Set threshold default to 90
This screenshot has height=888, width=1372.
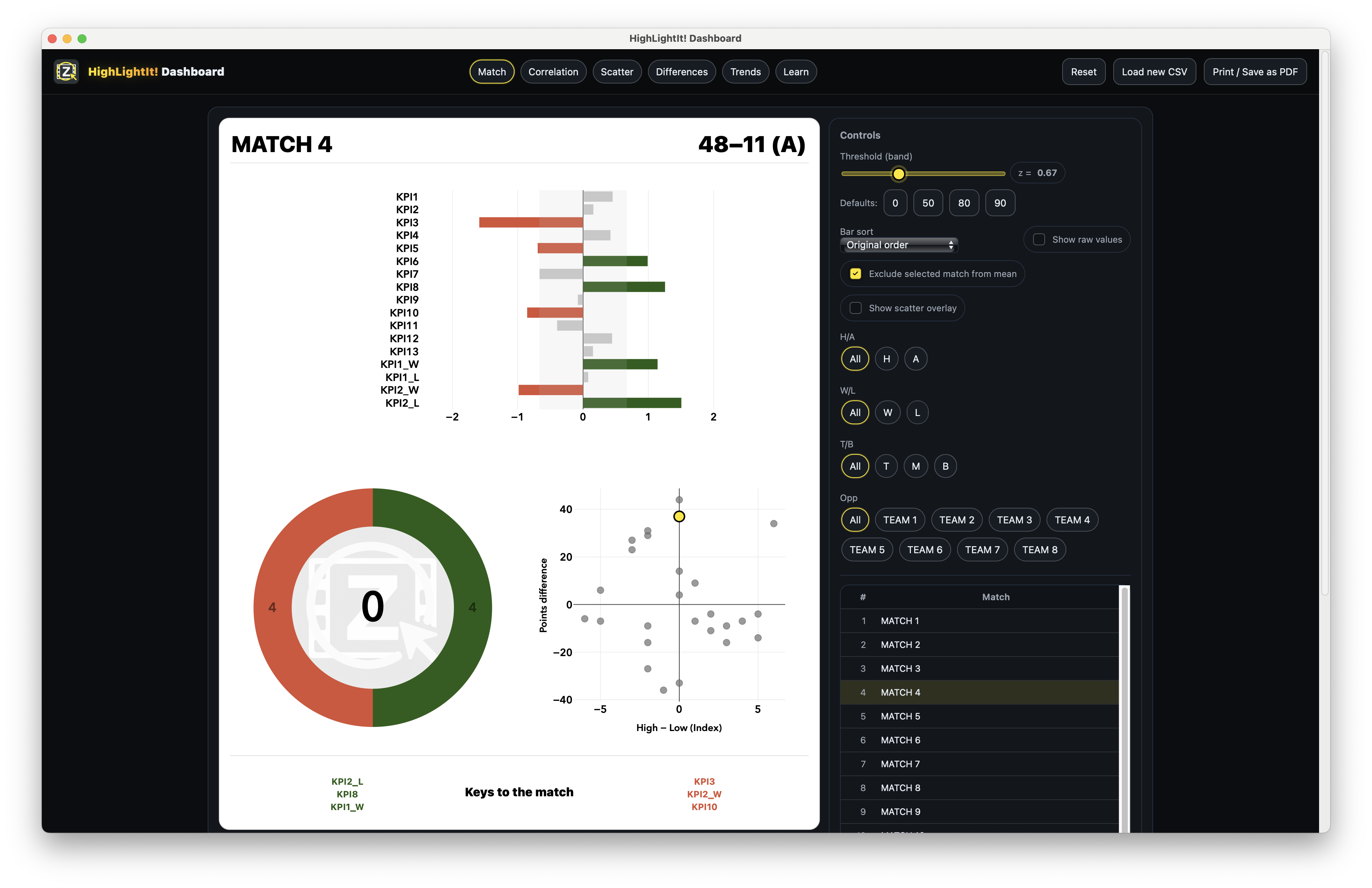click(1000, 203)
